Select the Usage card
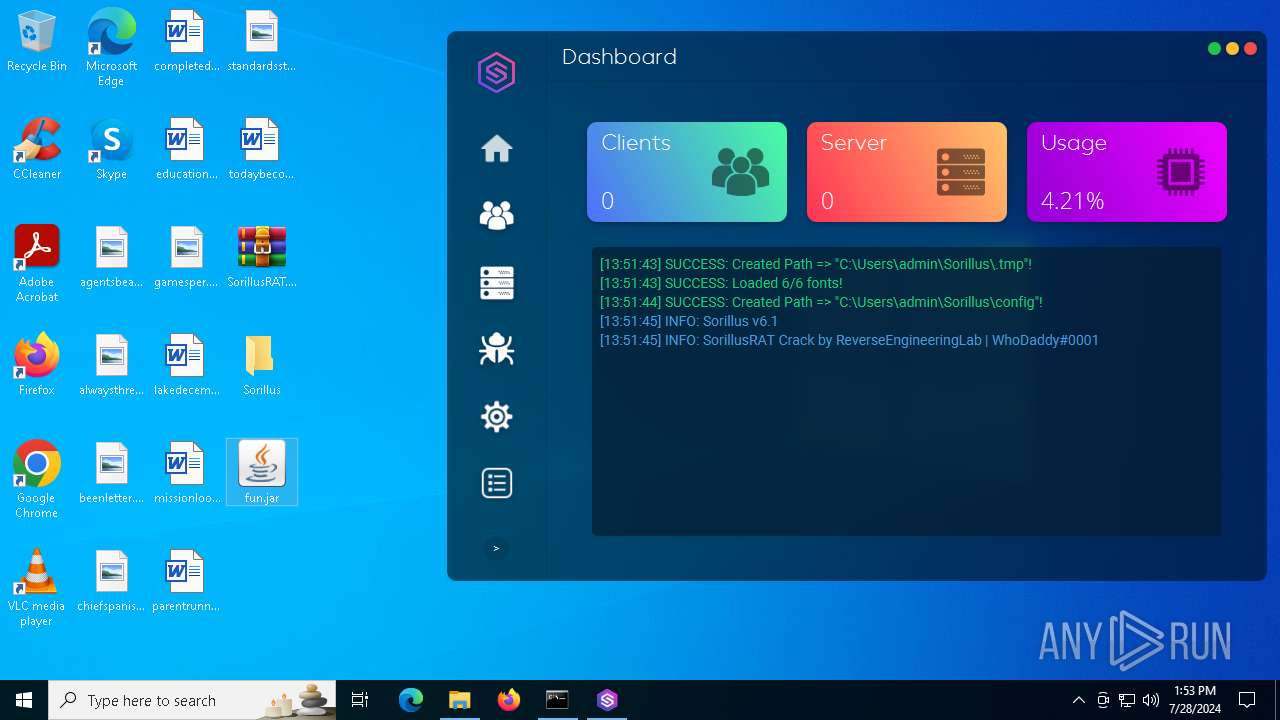This screenshot has width=1280, height=720. coord(1127,172)
